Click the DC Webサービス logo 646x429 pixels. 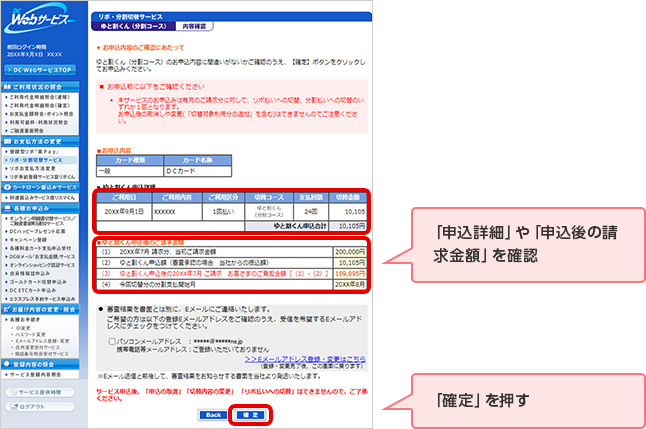click(x=40, y=22)
